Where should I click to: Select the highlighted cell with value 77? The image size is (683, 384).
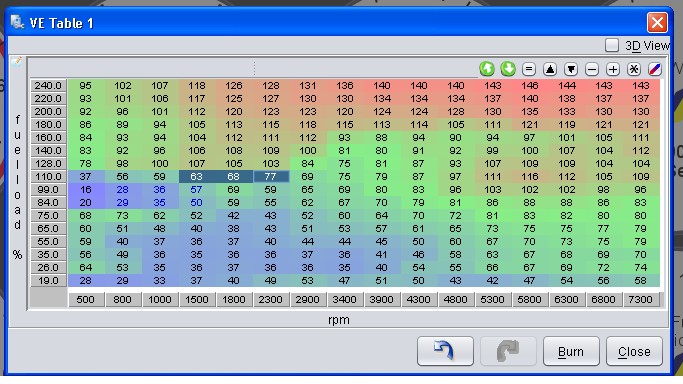pyautogui.click(x=270, y=176)
